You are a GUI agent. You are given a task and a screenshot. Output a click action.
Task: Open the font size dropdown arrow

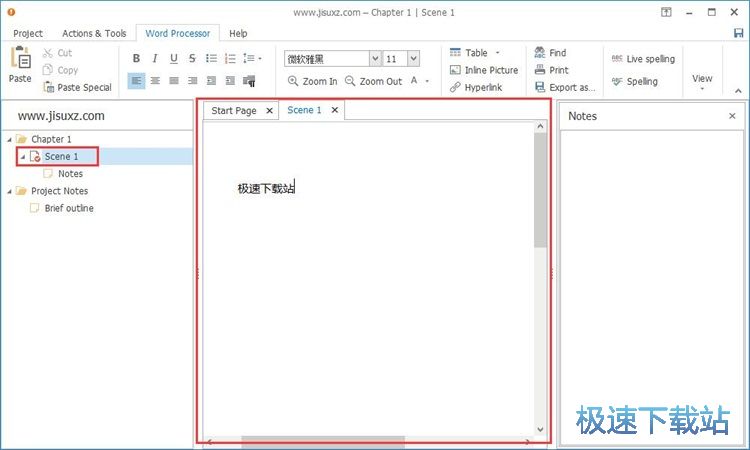coord(414,59)
